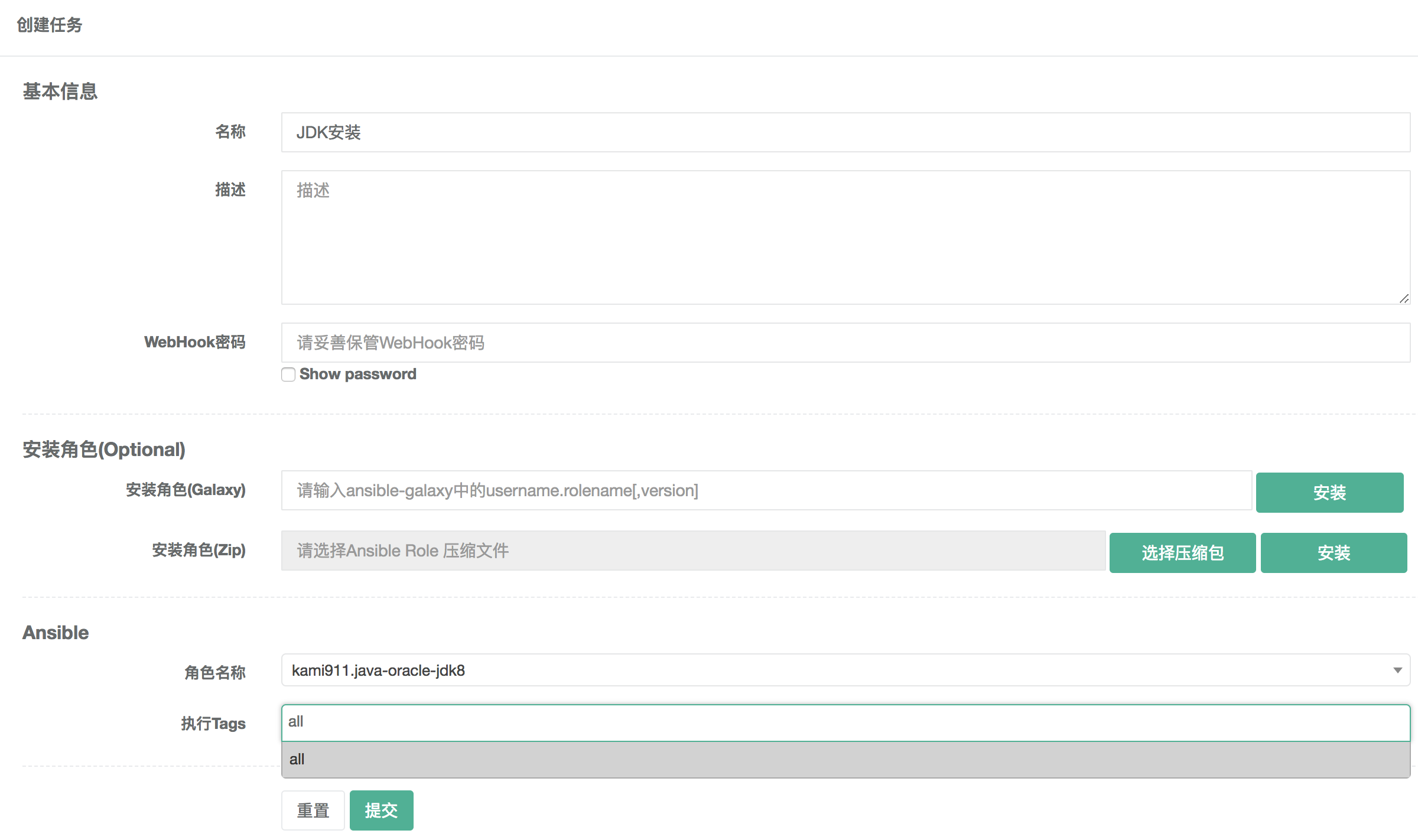The width and height of the screenshot is (1418, 840).
Task: Click the Show password label text
Action: (x=357, y=373)
